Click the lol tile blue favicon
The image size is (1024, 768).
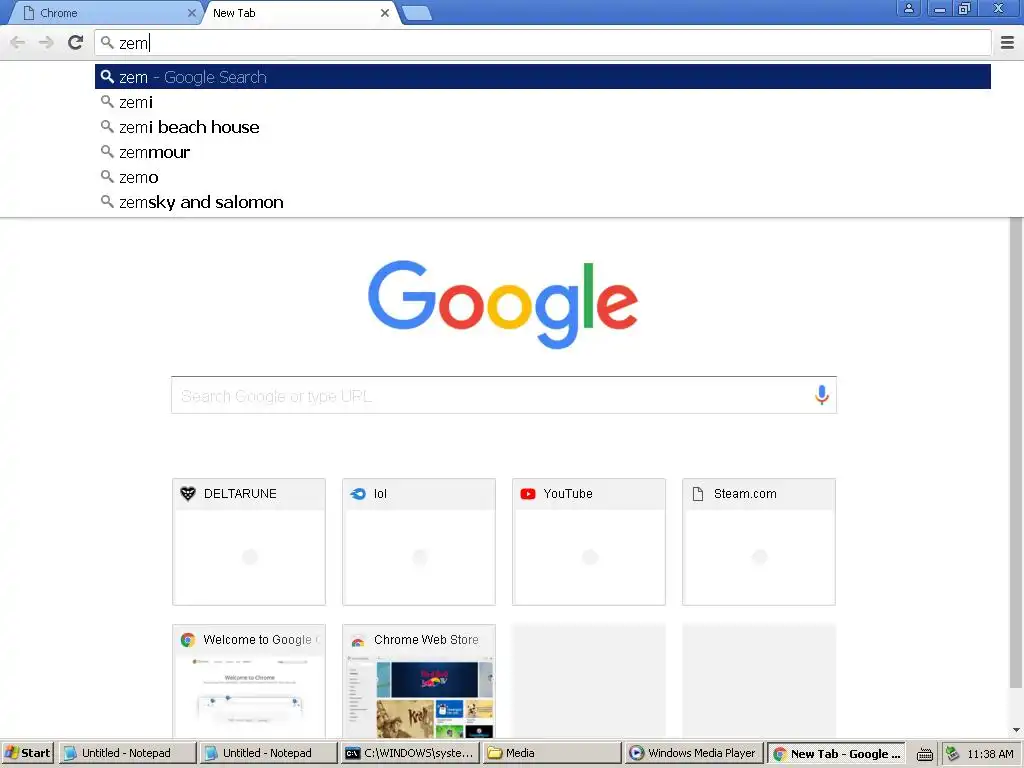(x=358, y=494)
